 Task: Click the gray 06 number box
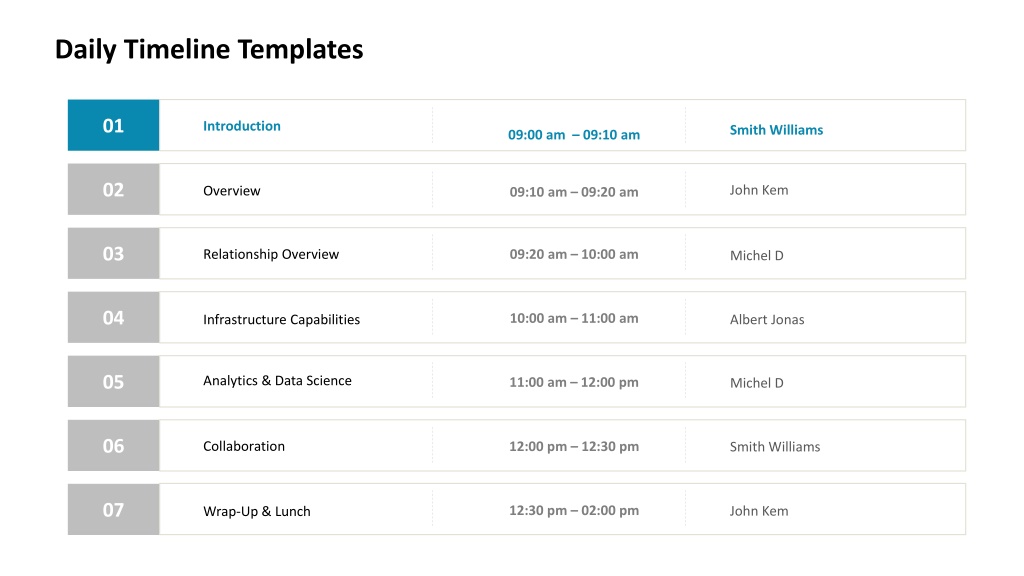(x=114, y=445)
